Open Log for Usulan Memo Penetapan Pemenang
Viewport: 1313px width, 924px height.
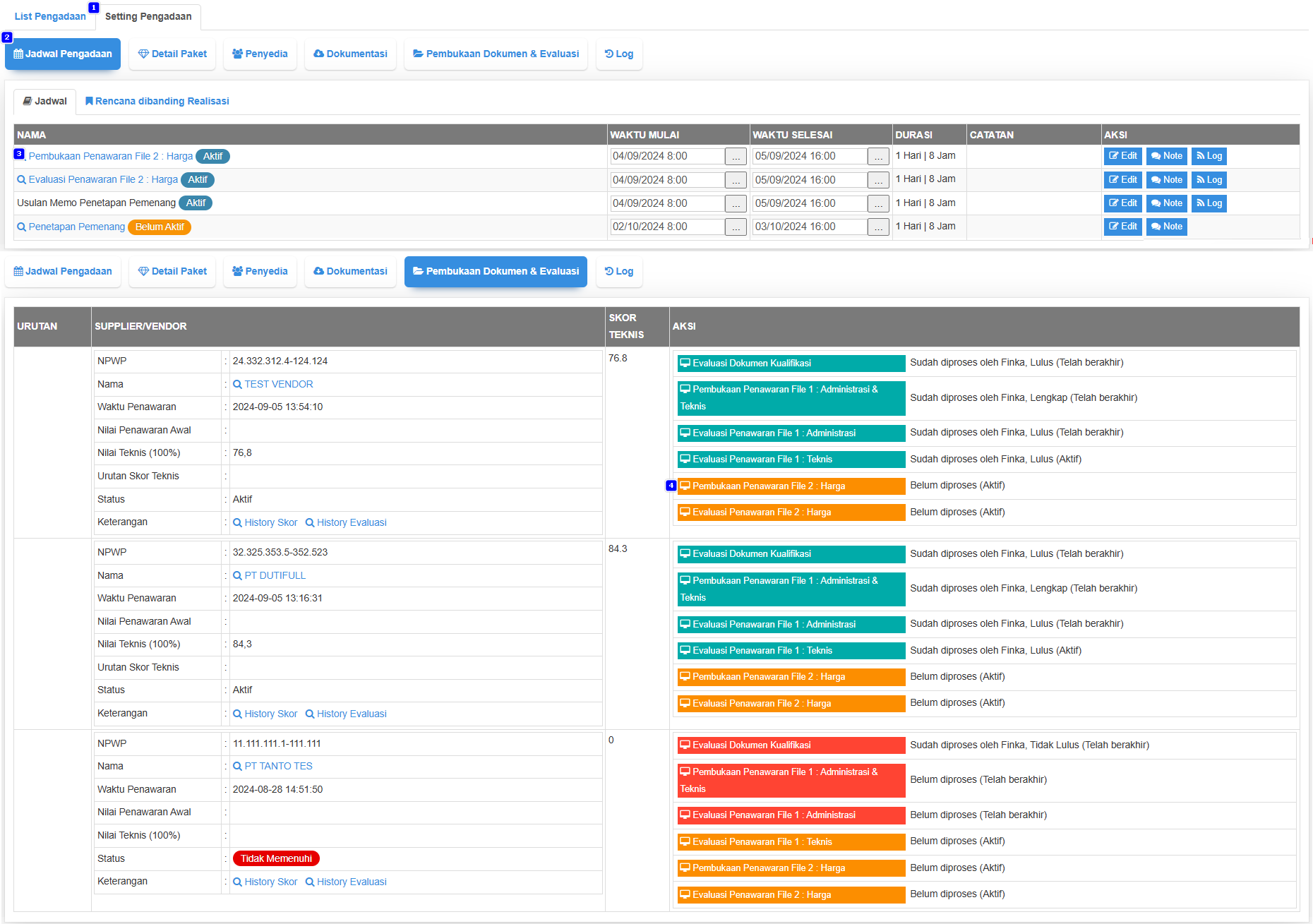pyautogui.click(x=1209, y=203)
